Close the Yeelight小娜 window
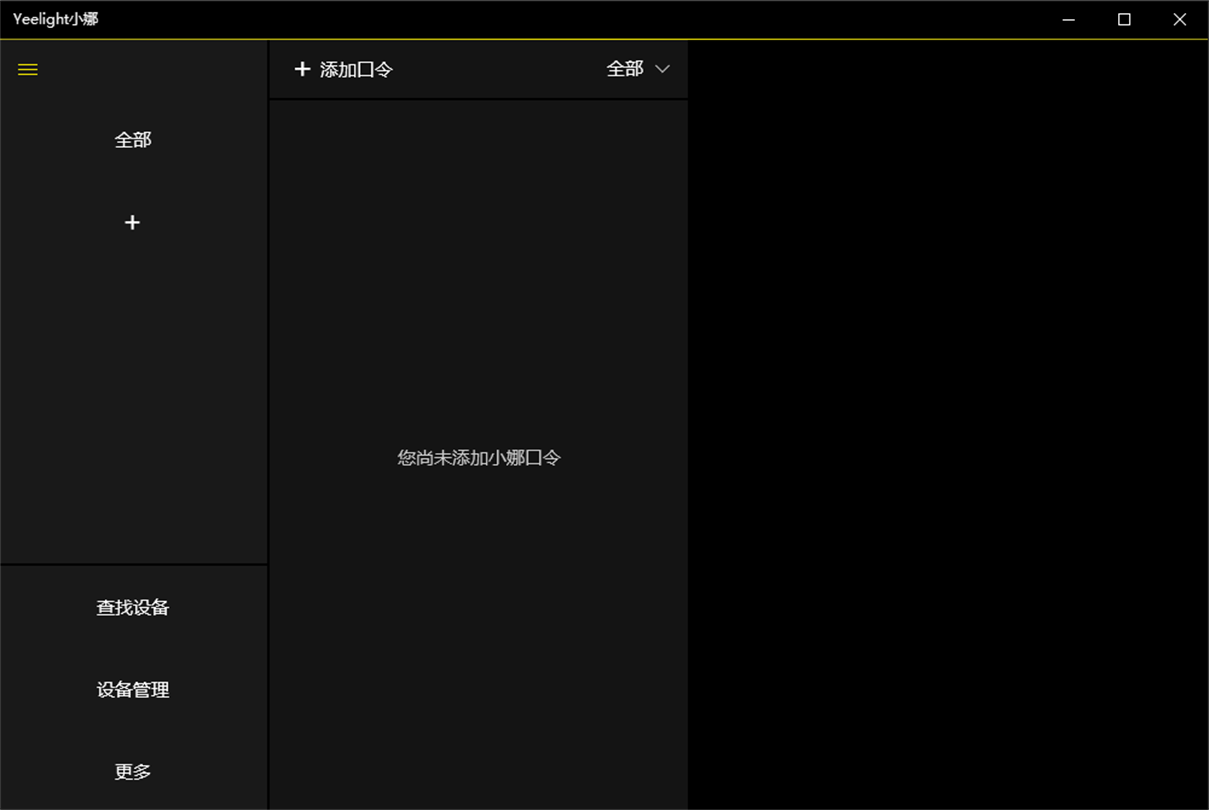The width and height of the screenshot is (1209, 810). point(1180,20)
